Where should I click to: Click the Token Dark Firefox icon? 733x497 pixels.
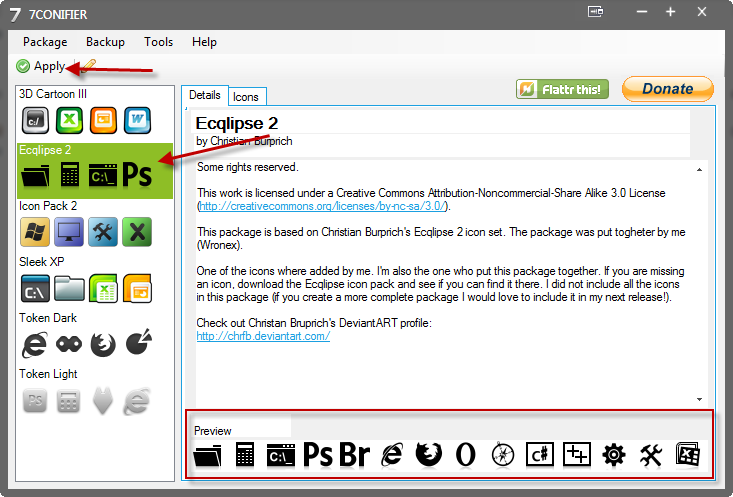(103, 345)
